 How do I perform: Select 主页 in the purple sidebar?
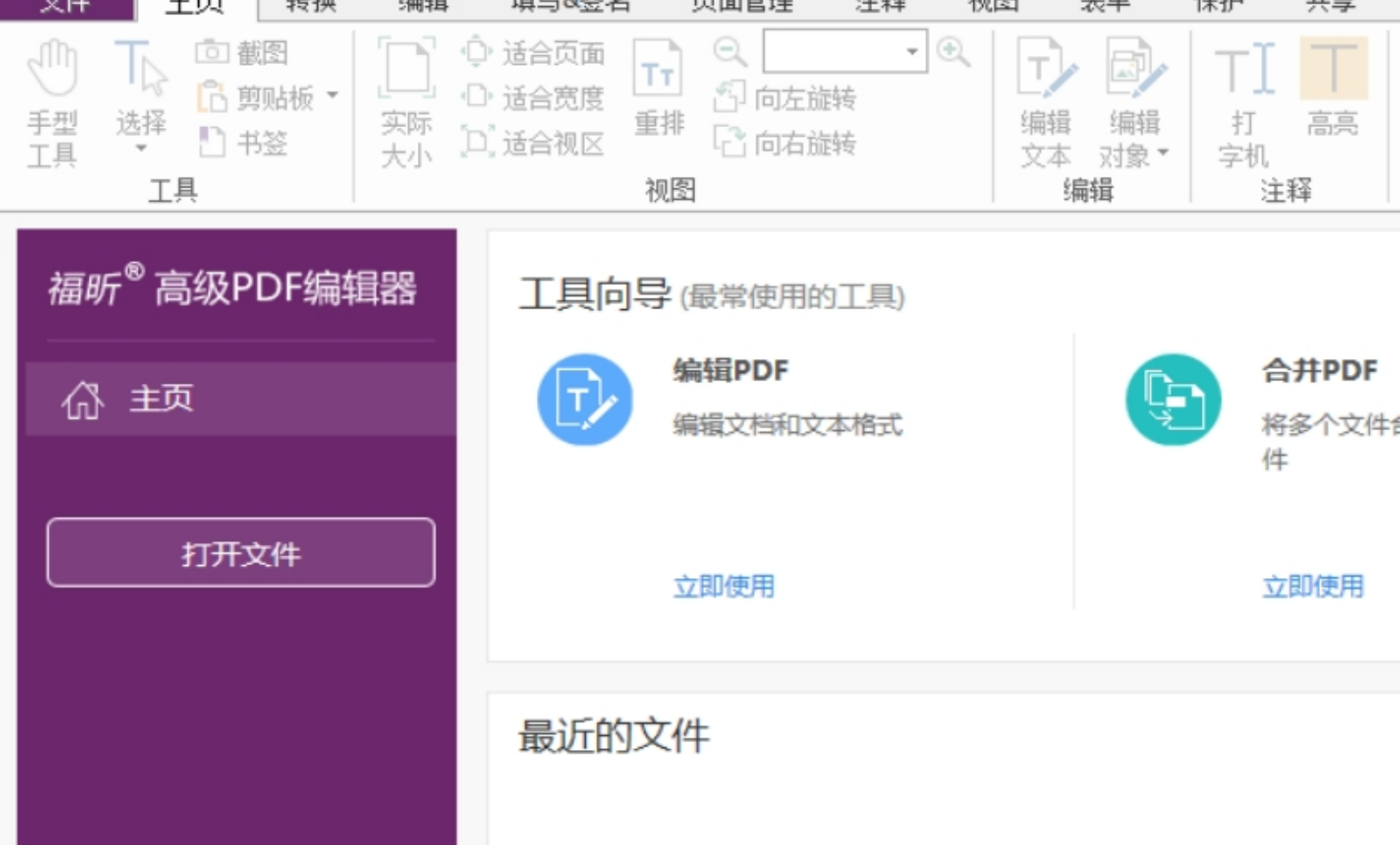coord(241,399)
